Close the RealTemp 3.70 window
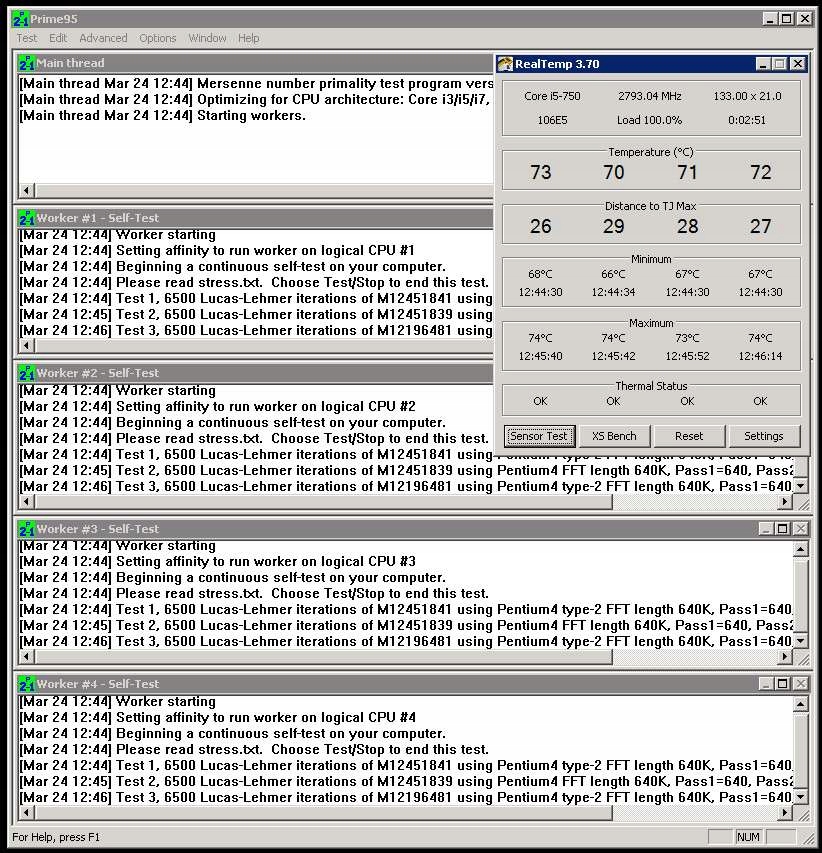 [x=798, y=64]
